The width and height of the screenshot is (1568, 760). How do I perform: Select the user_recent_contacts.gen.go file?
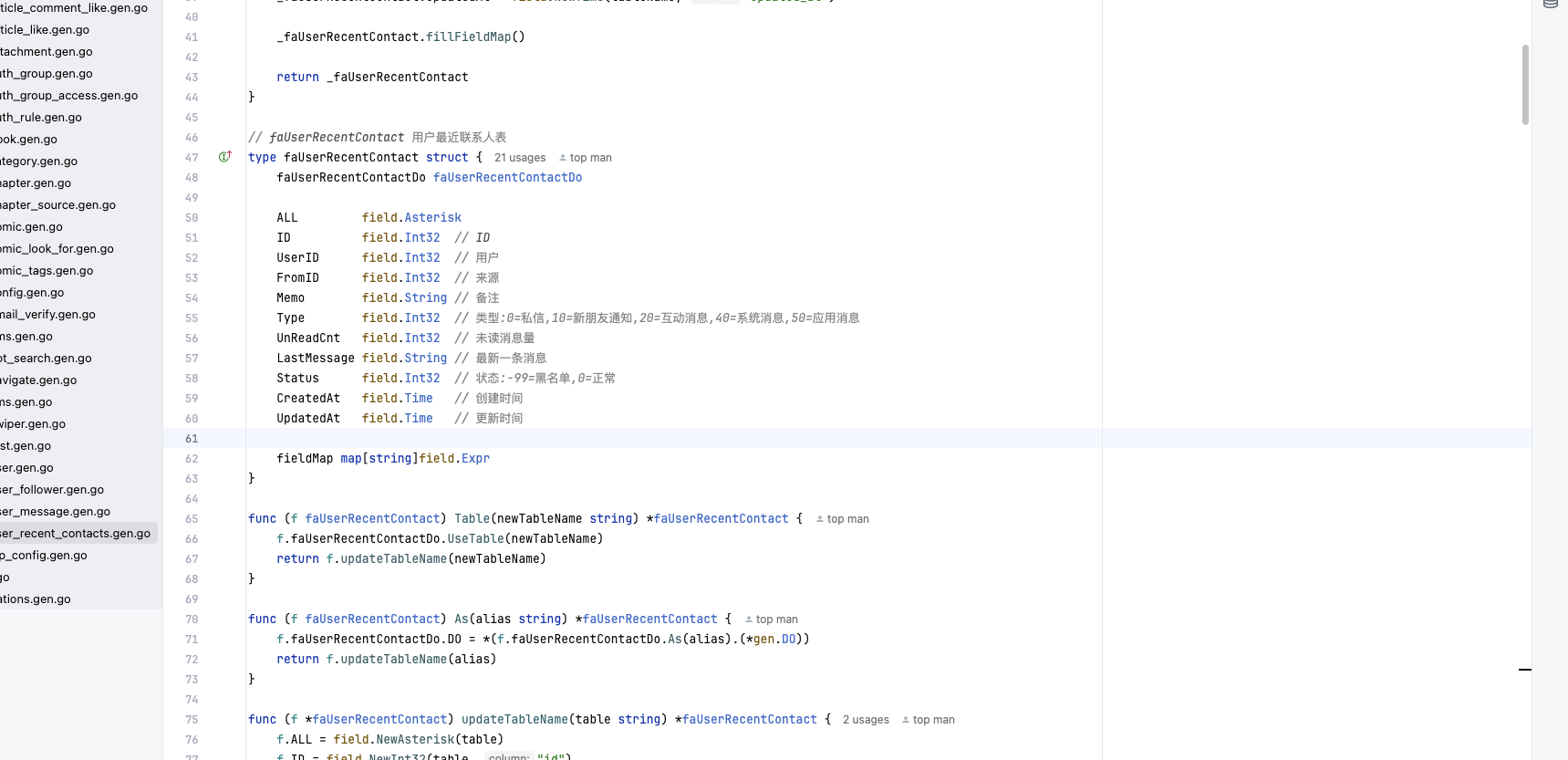point(75,534)
